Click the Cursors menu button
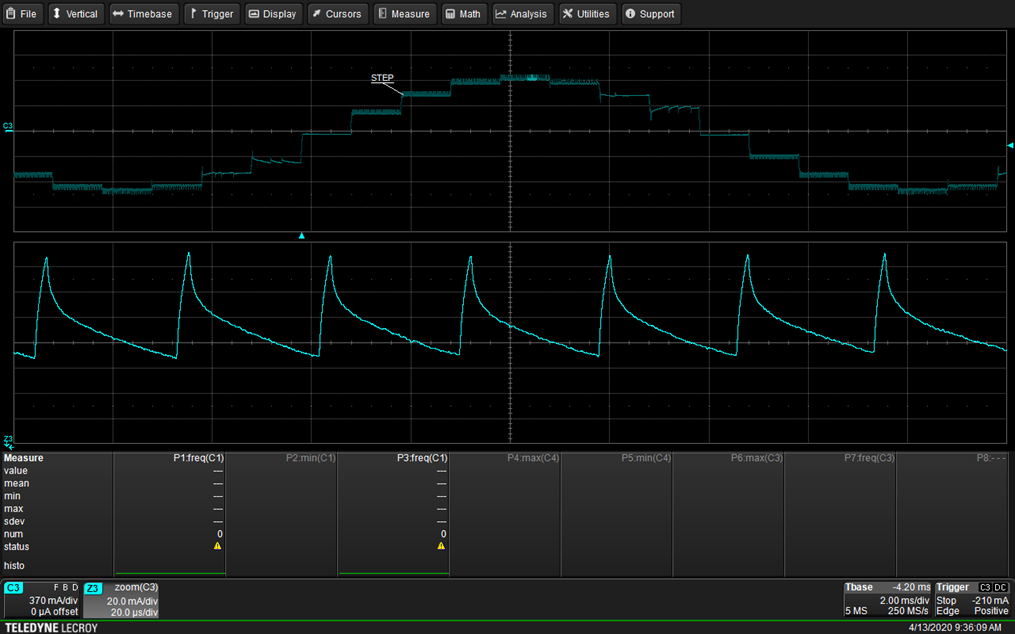This screenshot has width=1015, height=634. [x=336, y=14]
